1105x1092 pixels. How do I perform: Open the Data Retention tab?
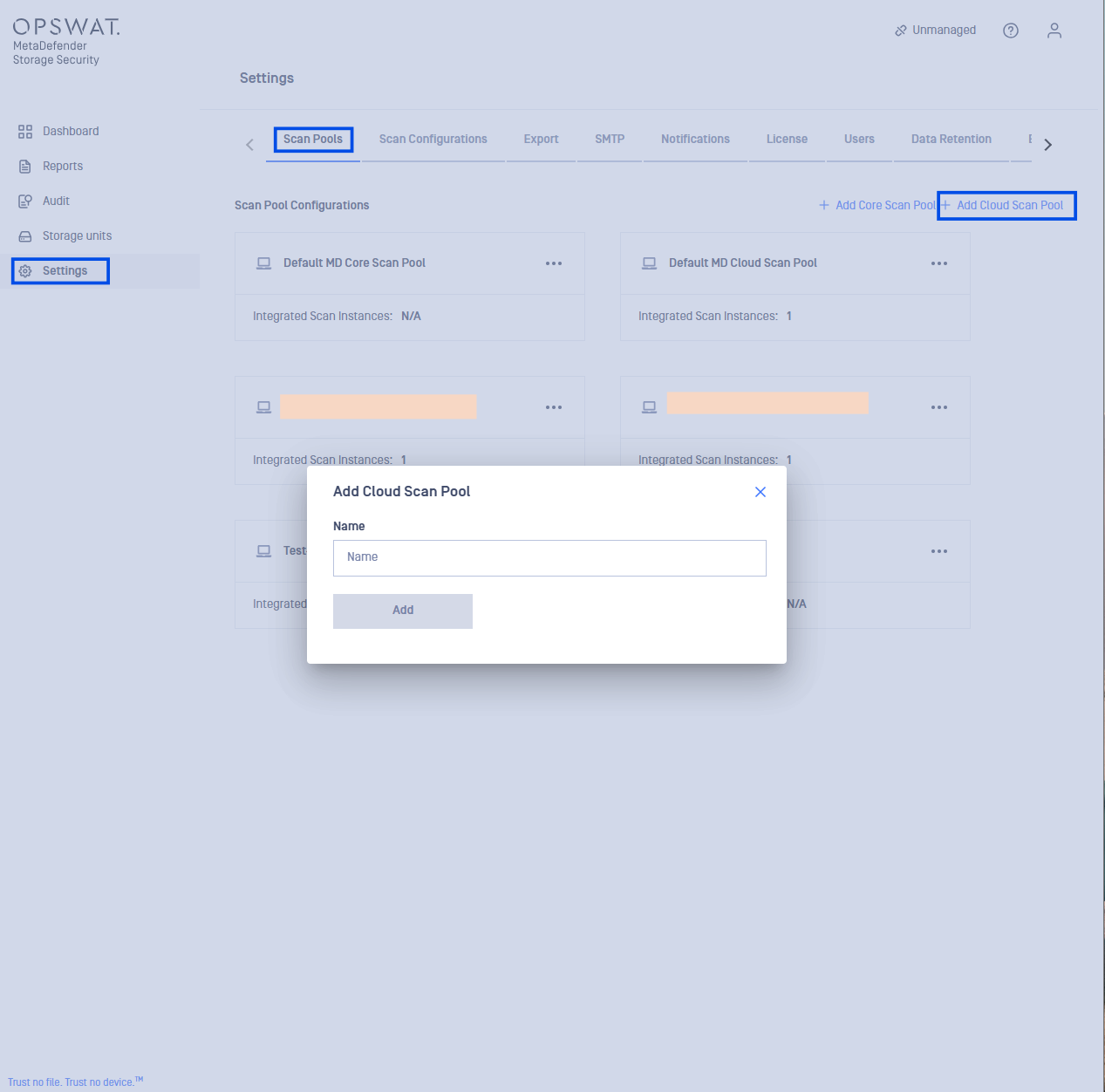tap(952, 140)
